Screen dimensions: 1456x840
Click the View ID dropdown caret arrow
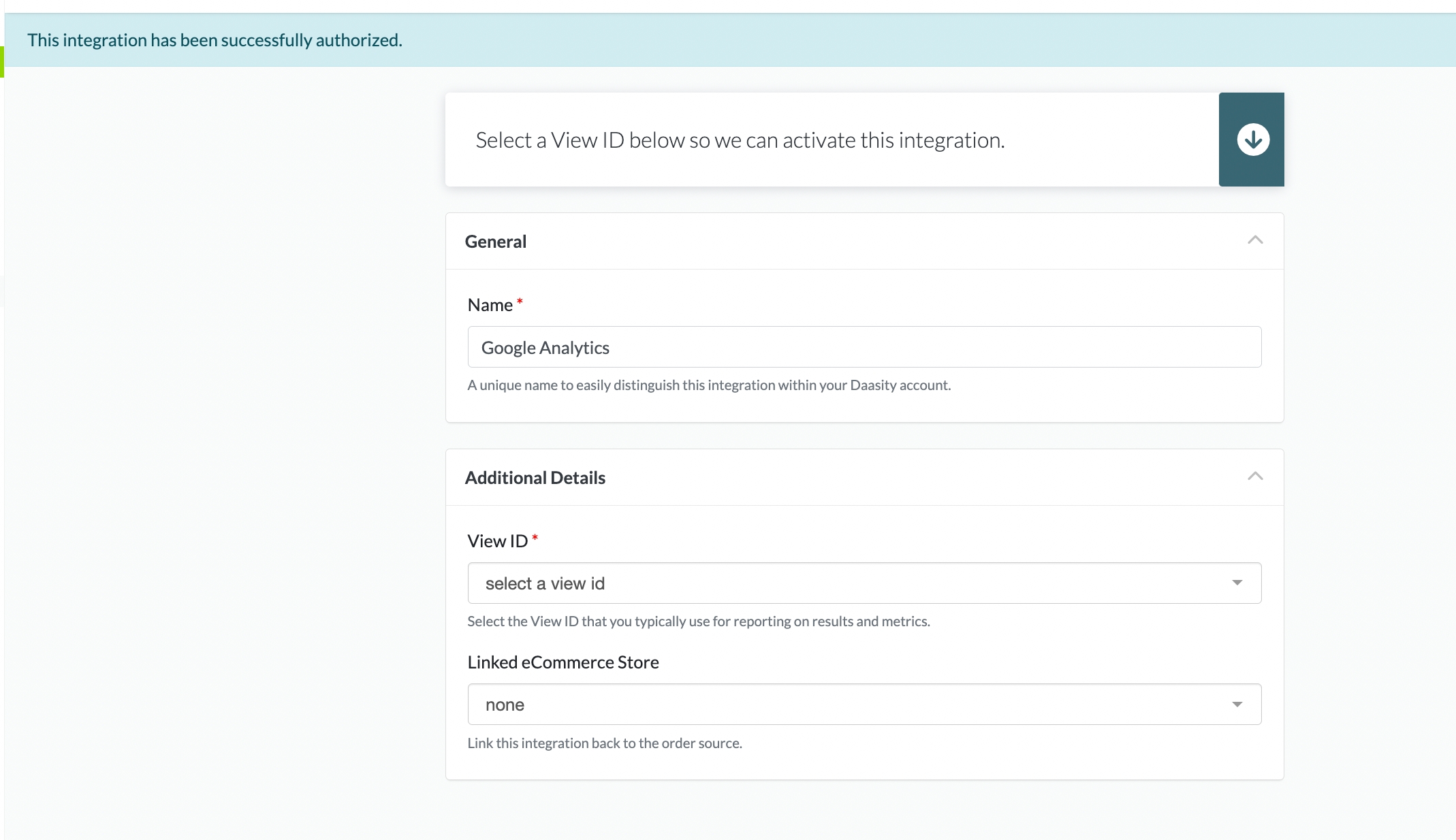pos(1237,583)
